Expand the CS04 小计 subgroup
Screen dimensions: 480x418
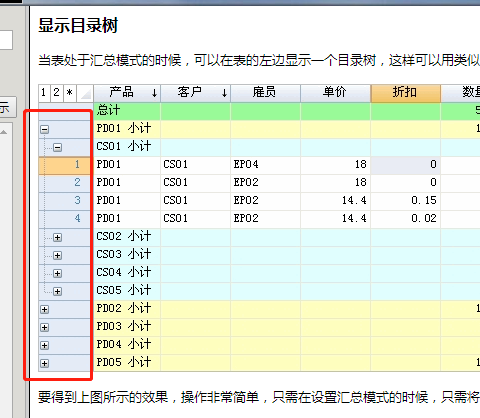click(57, 273)
